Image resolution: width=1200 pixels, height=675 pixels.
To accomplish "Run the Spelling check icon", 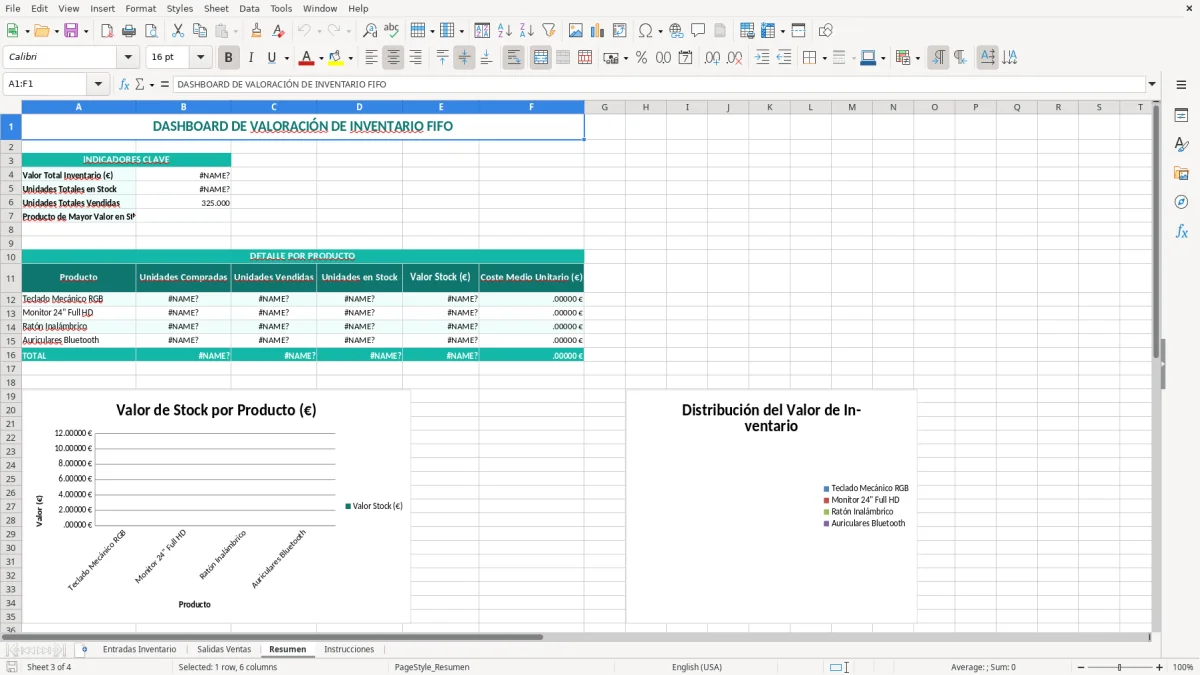I will click(392, 31).
